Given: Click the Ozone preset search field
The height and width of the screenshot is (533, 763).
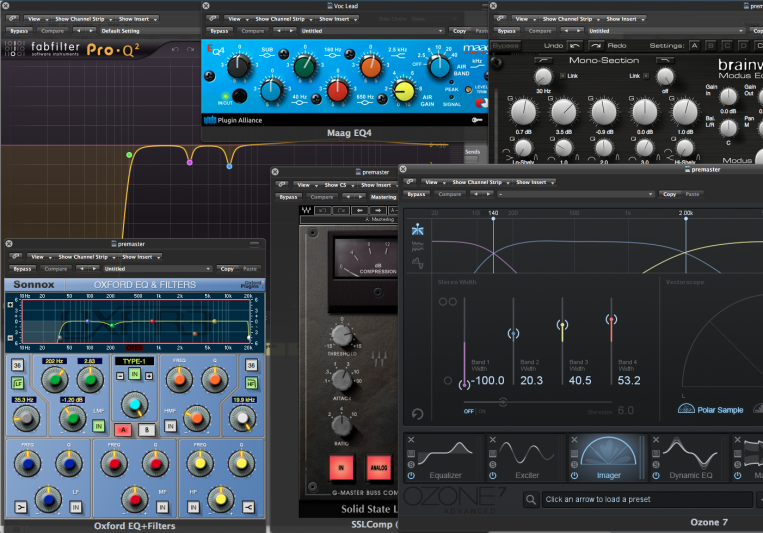Looking at the screenshot, I should (647, 499).
